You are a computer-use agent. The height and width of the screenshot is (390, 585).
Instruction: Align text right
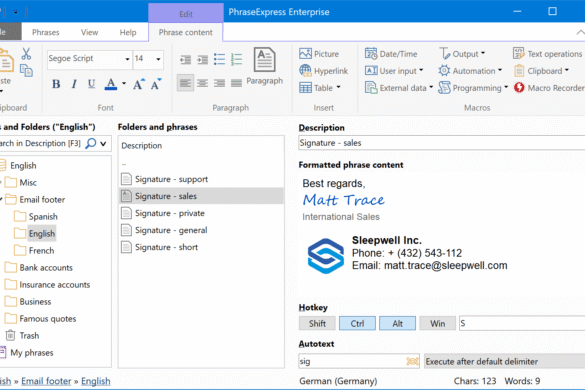click(x=219, y=83)
